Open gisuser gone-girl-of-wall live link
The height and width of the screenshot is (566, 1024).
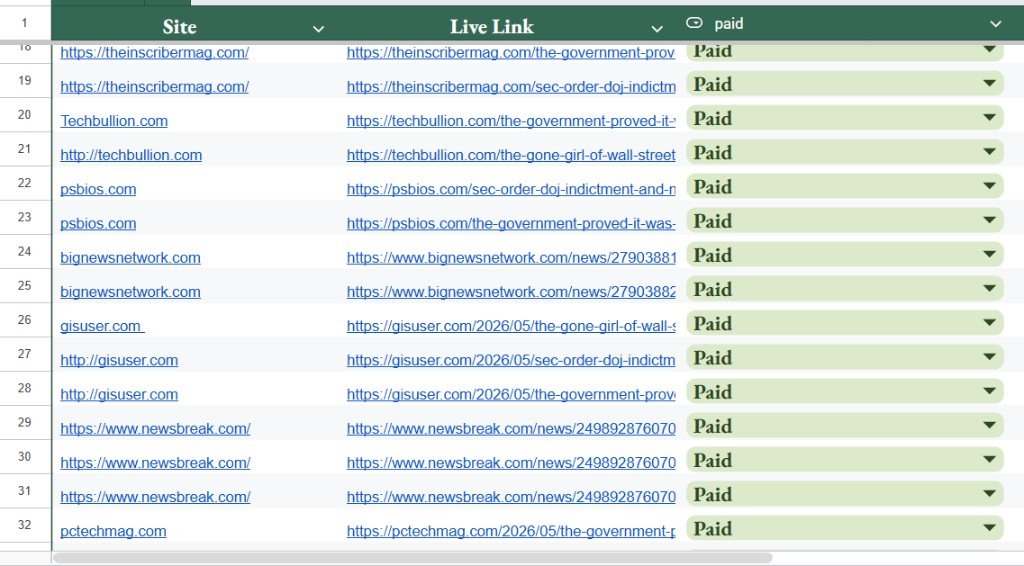511,326
